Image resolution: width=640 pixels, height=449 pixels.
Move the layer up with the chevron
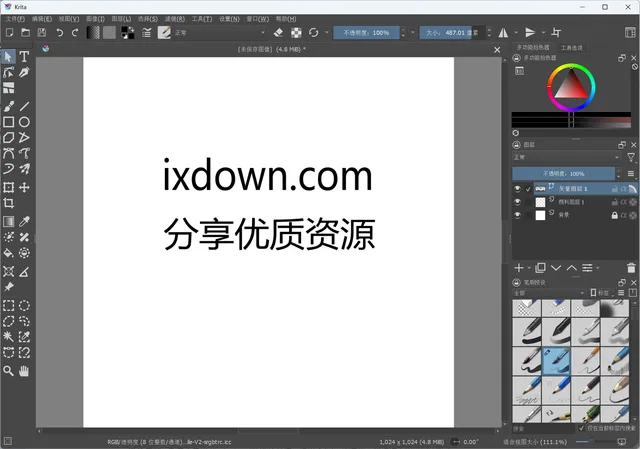pyautogui.click(x=571, y=268)
